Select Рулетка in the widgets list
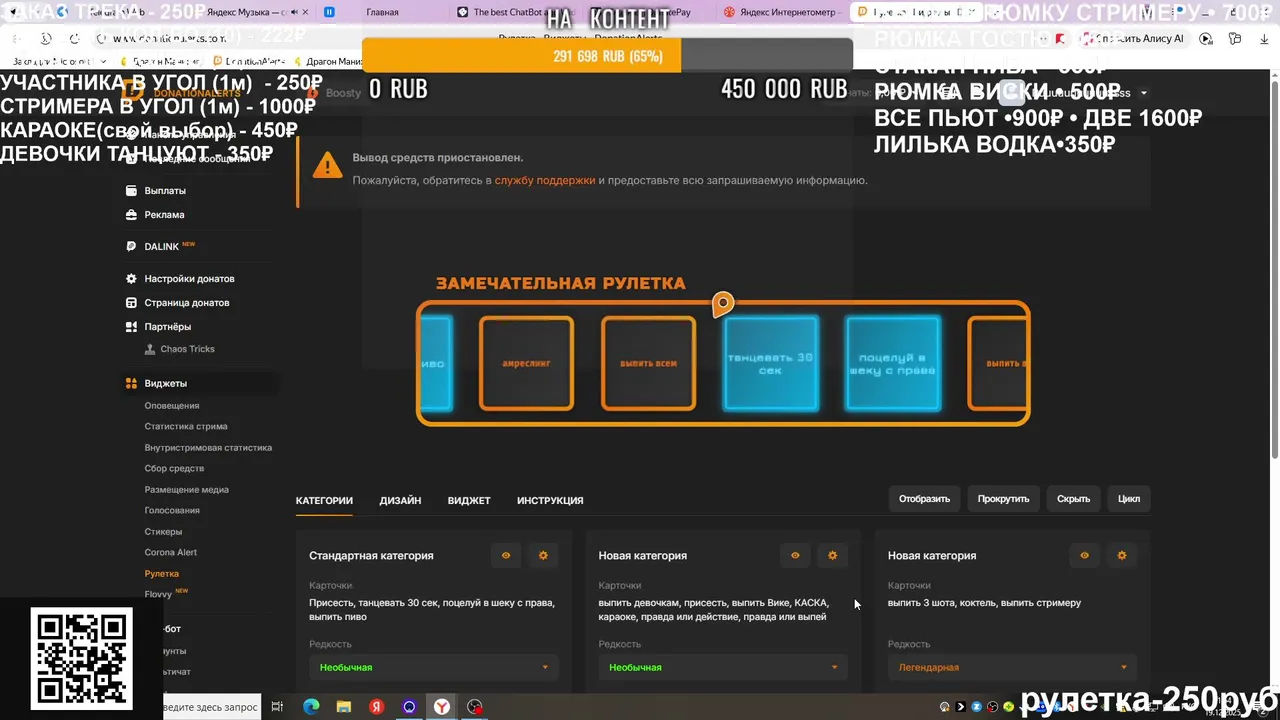 tap(162, 573)
